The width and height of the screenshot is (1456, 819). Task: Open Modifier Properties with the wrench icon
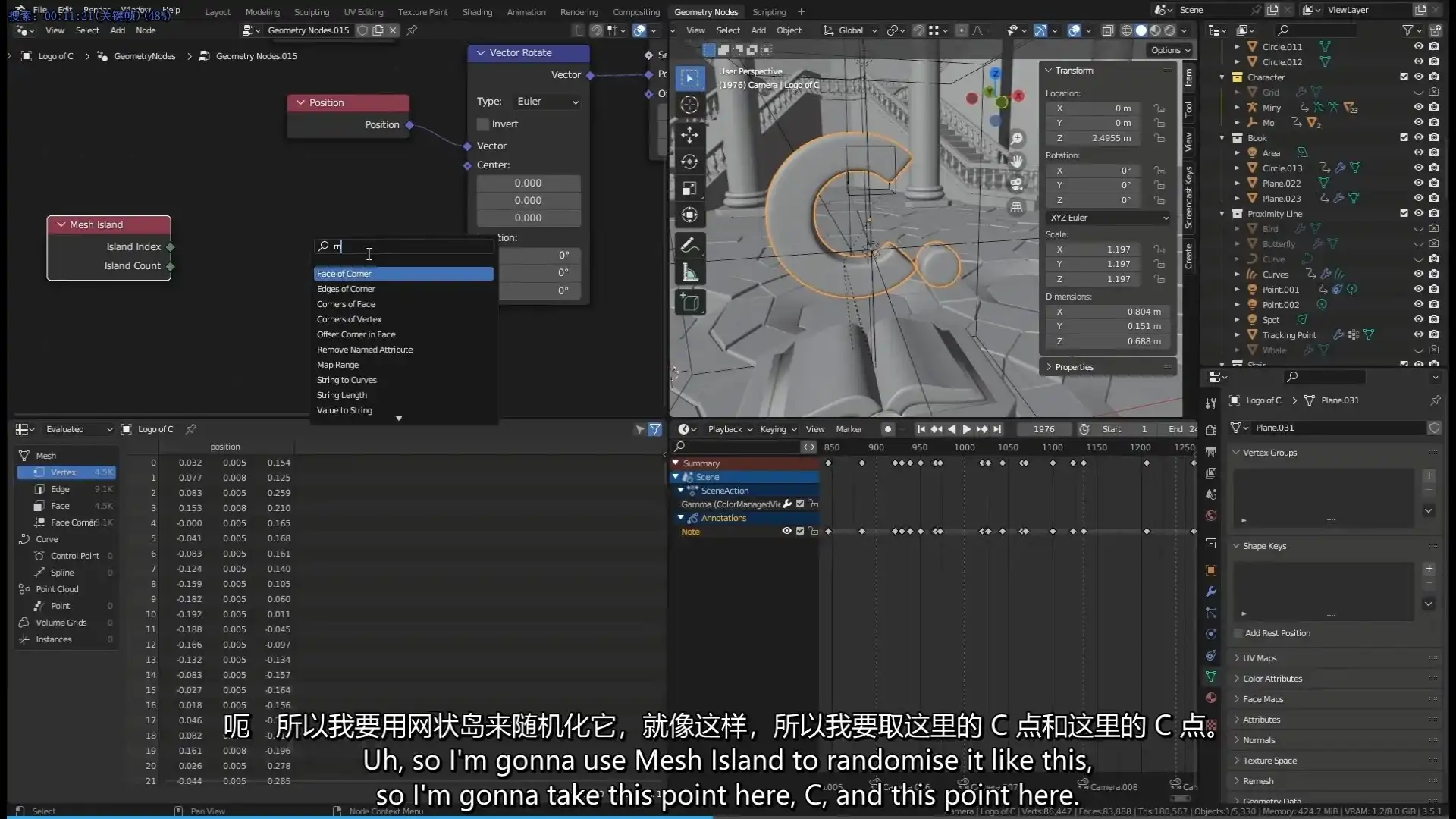[1211, 592]
